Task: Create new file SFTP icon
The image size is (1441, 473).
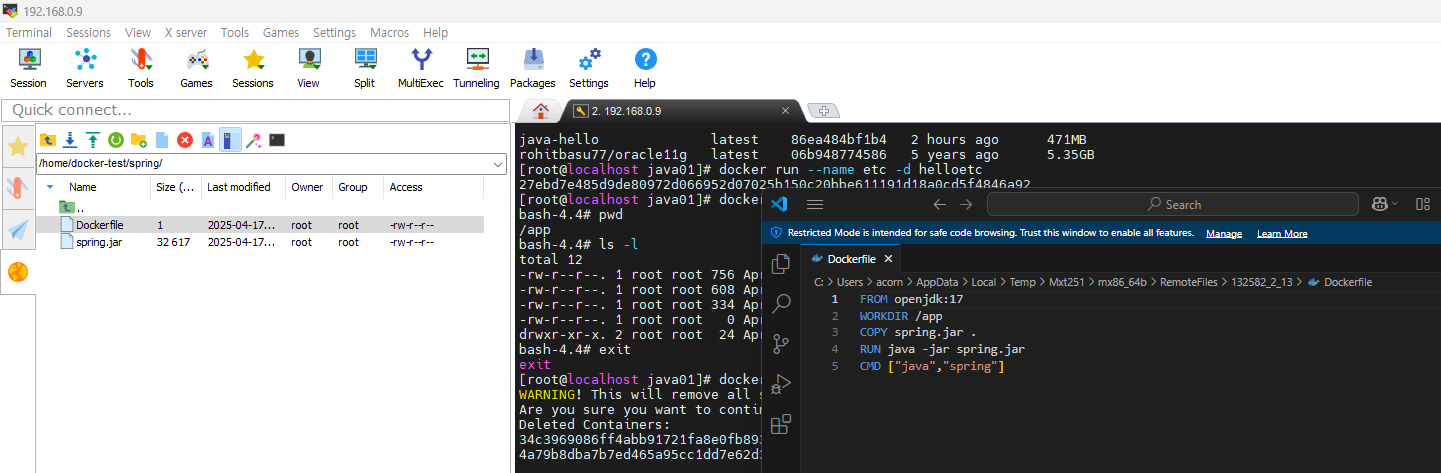Action: click(x=162, y=140)
